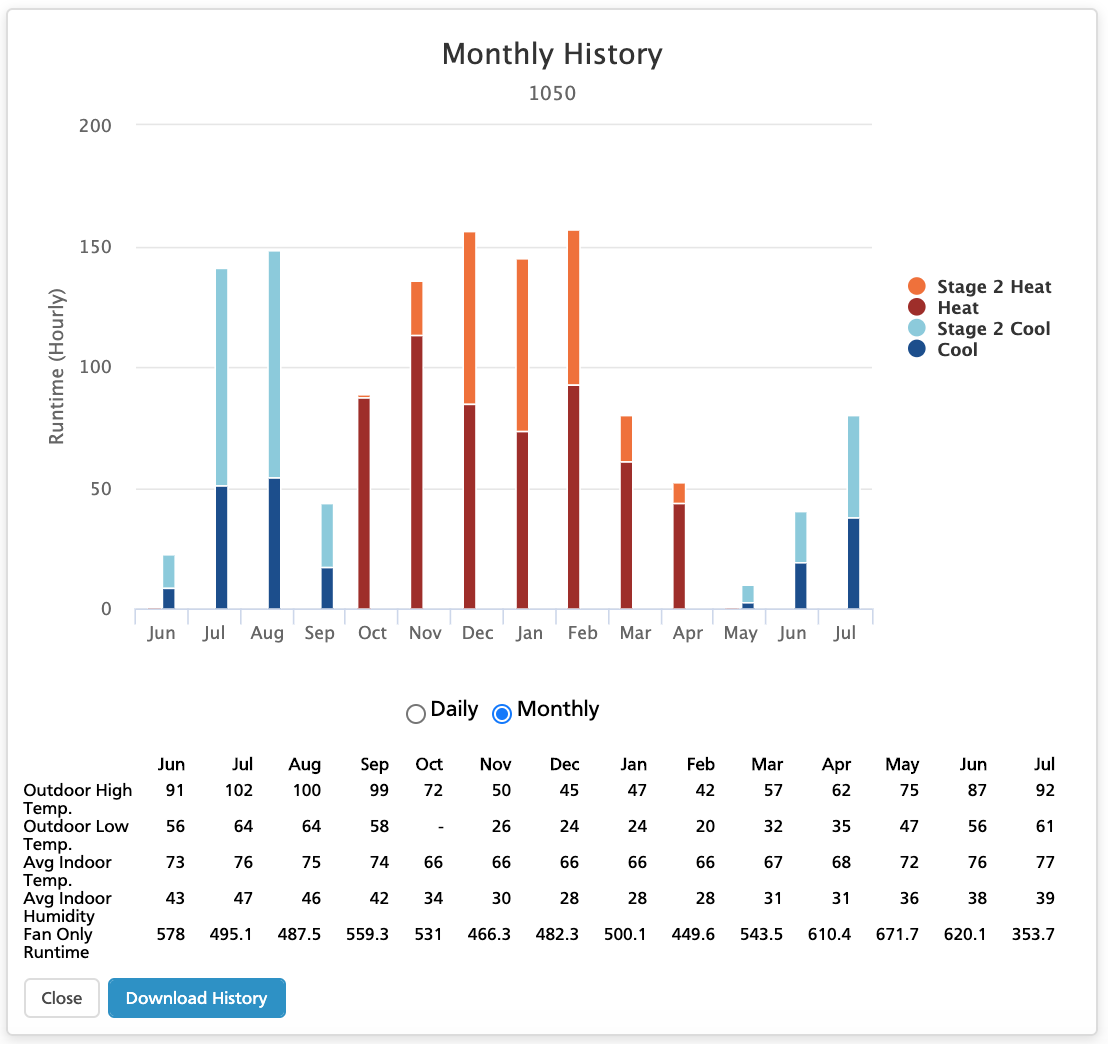This screenshot has height=1044, width=1108.
Task: Click the Nov dark red Heat bar segment
Action: point(417,472)
